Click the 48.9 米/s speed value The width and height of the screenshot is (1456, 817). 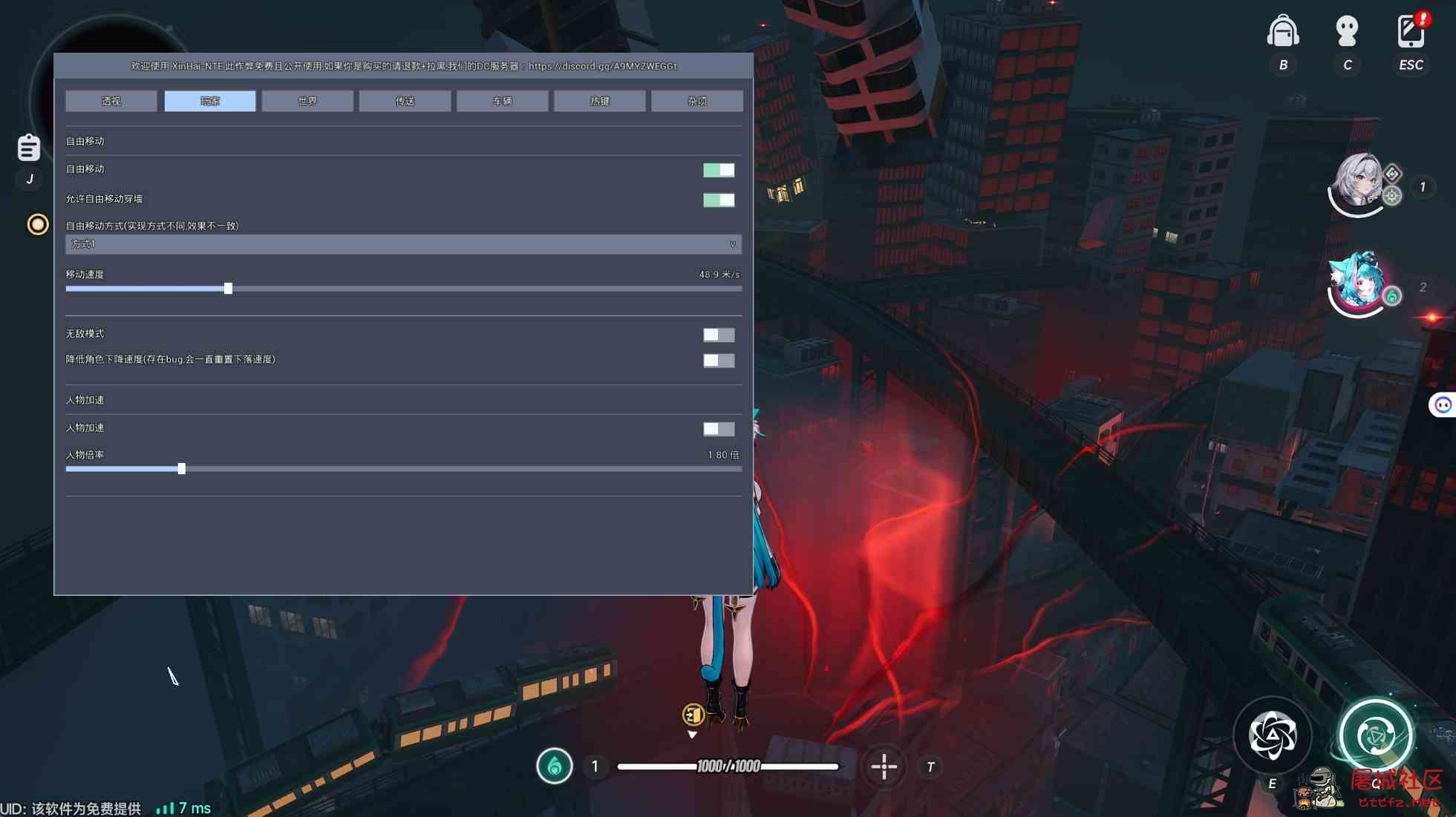click(x=719, y=275)
